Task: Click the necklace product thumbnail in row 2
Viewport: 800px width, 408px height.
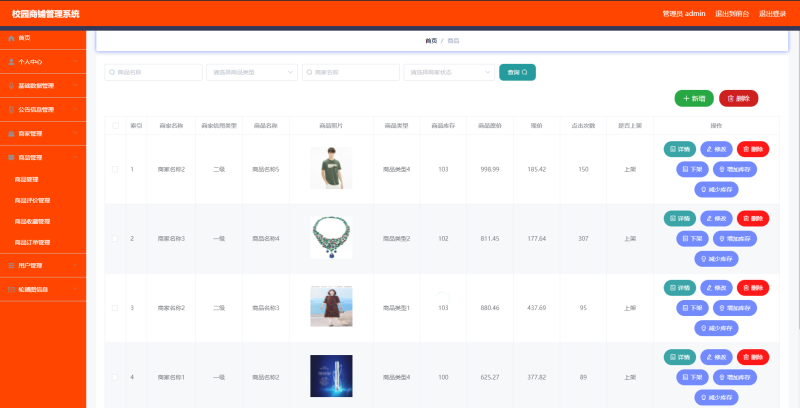Action: (x=330, y=238)
